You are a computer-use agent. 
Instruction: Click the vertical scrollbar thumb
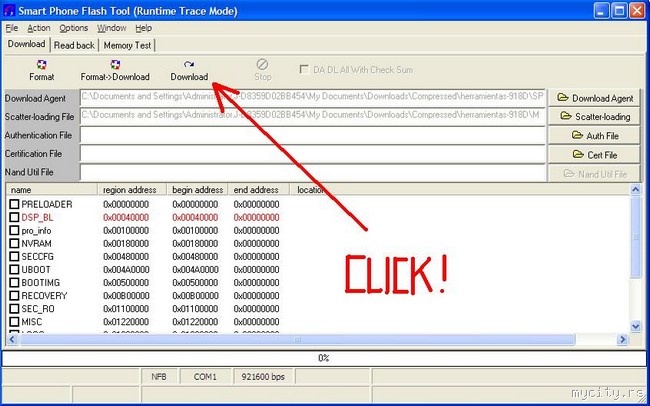click(x=635, y=237)
